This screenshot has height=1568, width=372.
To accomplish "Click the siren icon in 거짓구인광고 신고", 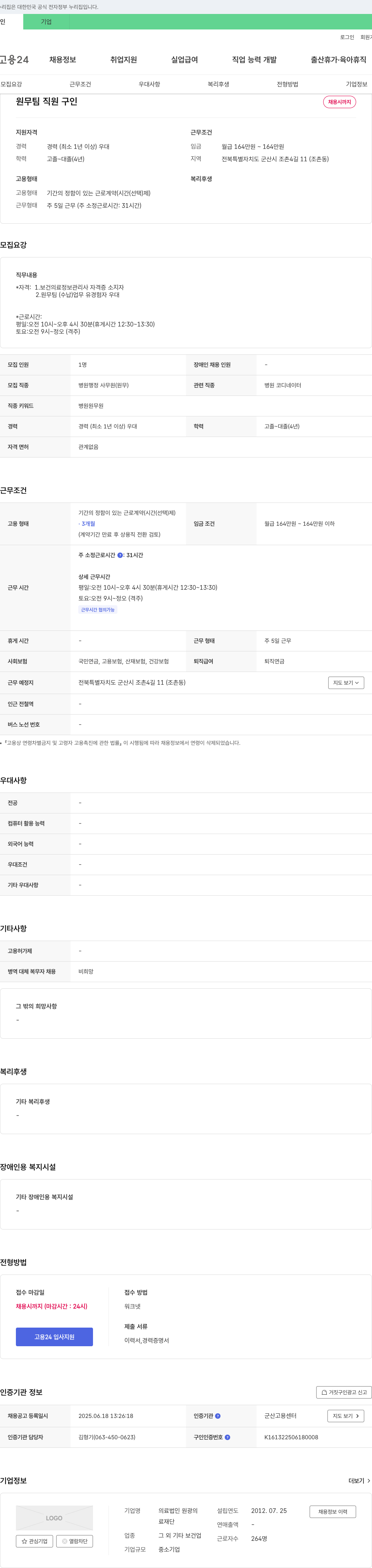I will click(324, 1392).
